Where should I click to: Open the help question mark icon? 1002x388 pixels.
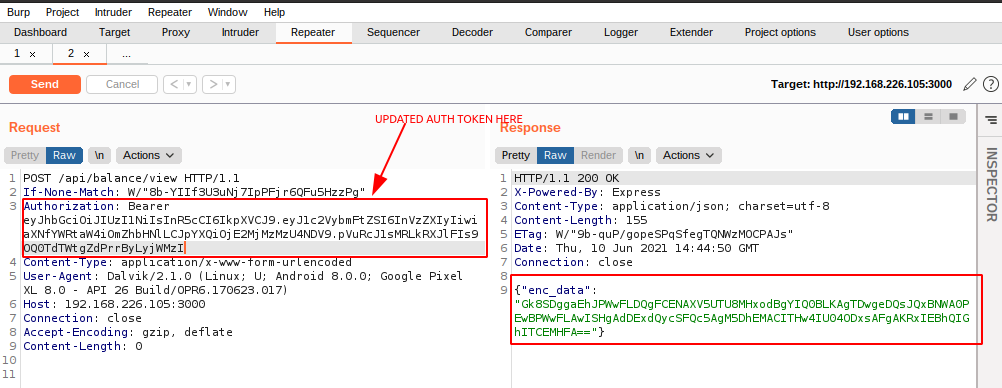tap(990, 84)
